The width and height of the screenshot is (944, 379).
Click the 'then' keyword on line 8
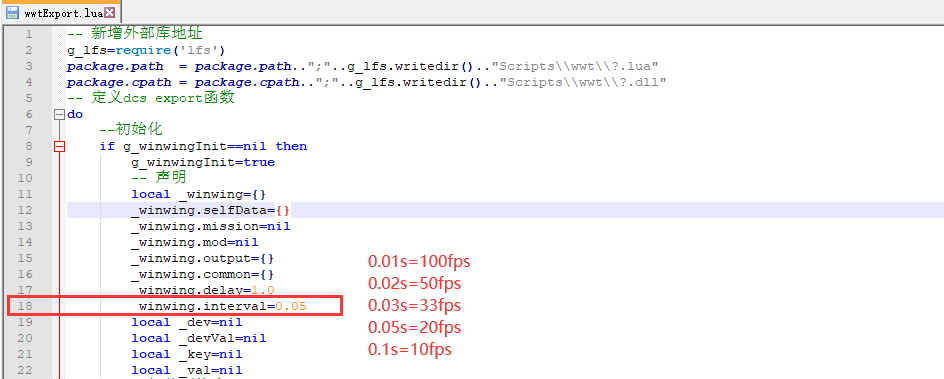(x=291, y=146)
